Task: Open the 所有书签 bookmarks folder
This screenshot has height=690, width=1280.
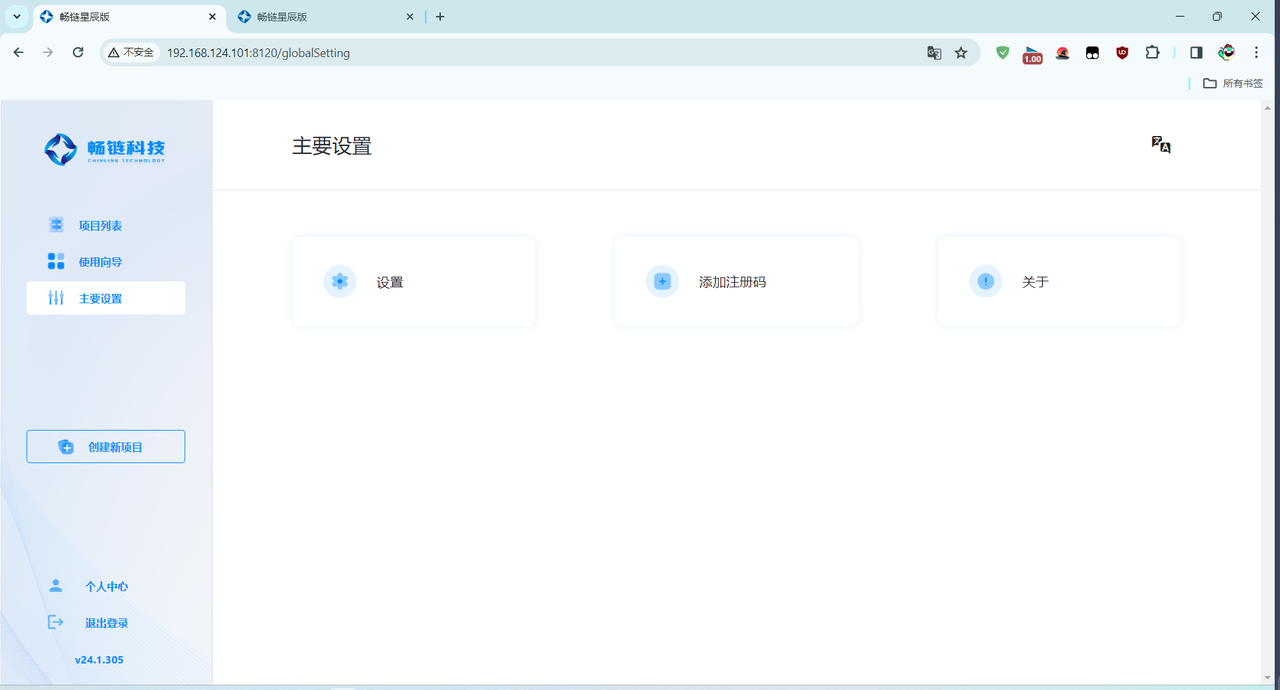Action: (x=1233, y=83)
